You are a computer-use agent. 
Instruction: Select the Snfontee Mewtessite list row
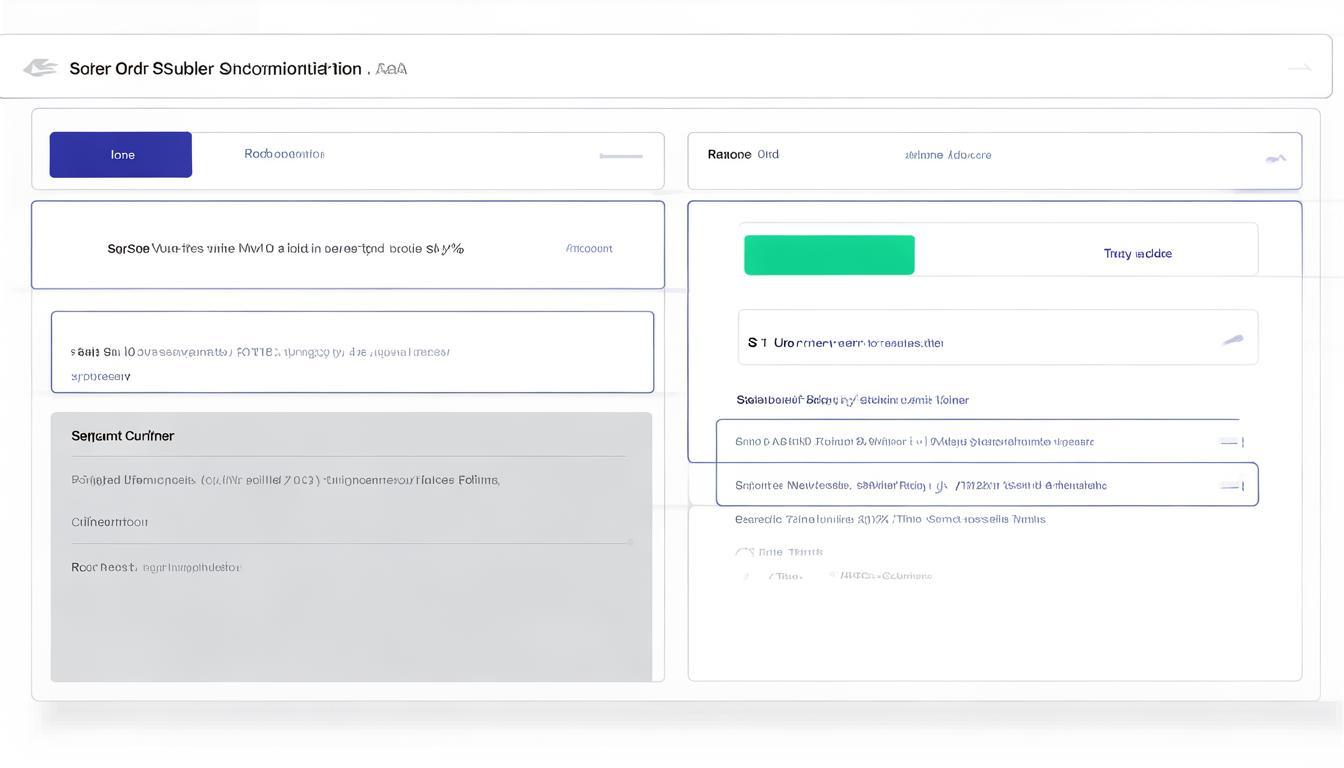click(920, 486)
